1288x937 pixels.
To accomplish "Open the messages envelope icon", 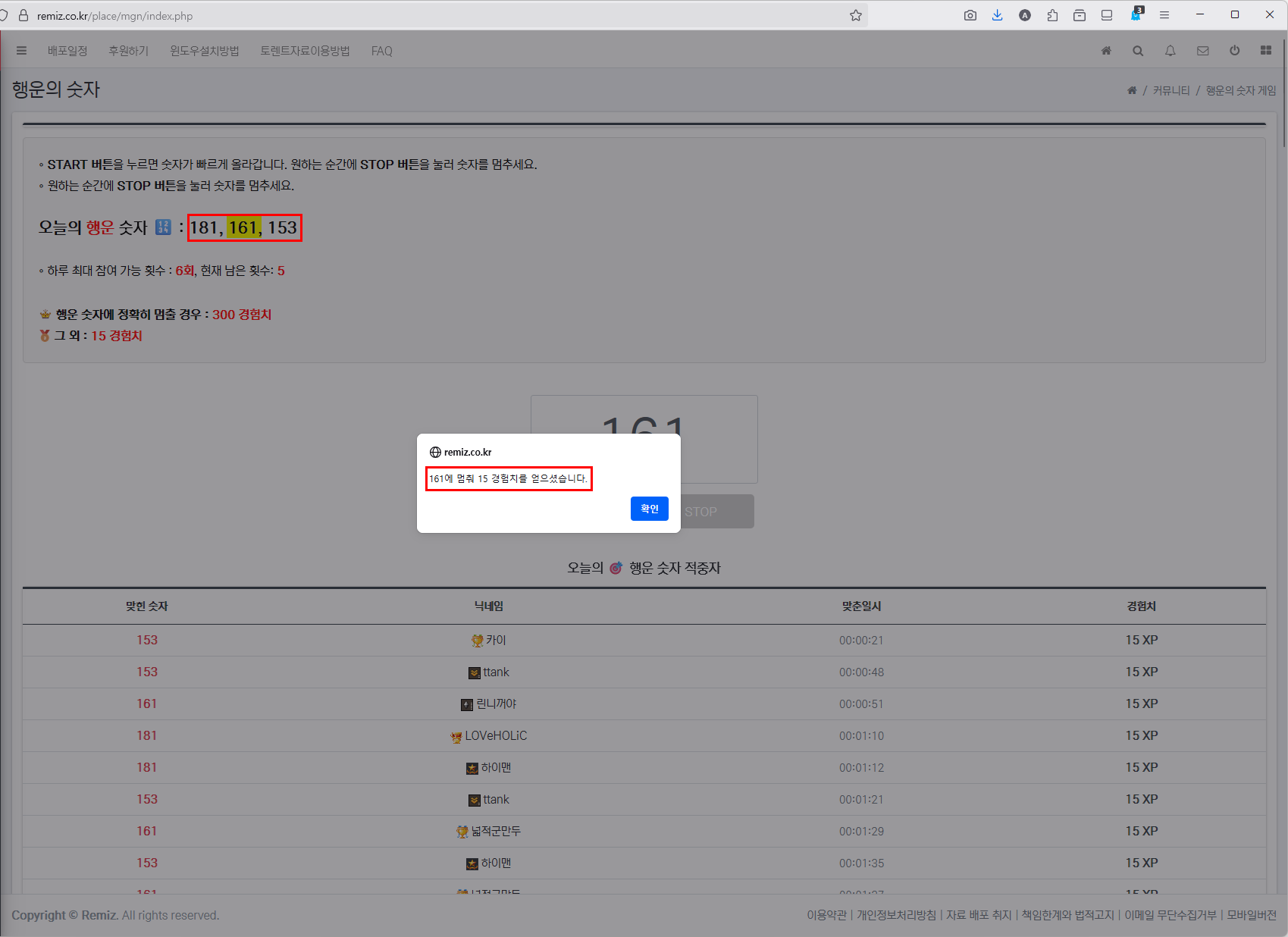I will pos(1202,51).
